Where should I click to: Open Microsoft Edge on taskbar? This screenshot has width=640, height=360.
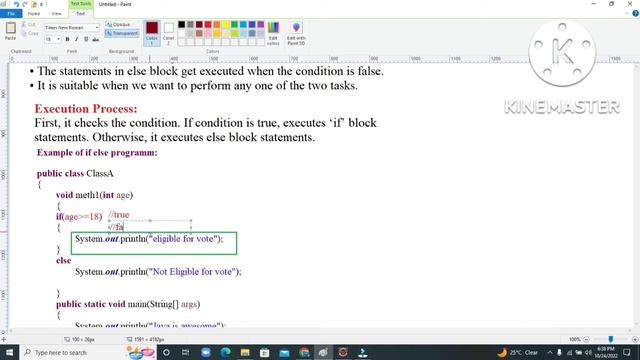(225, 352)
